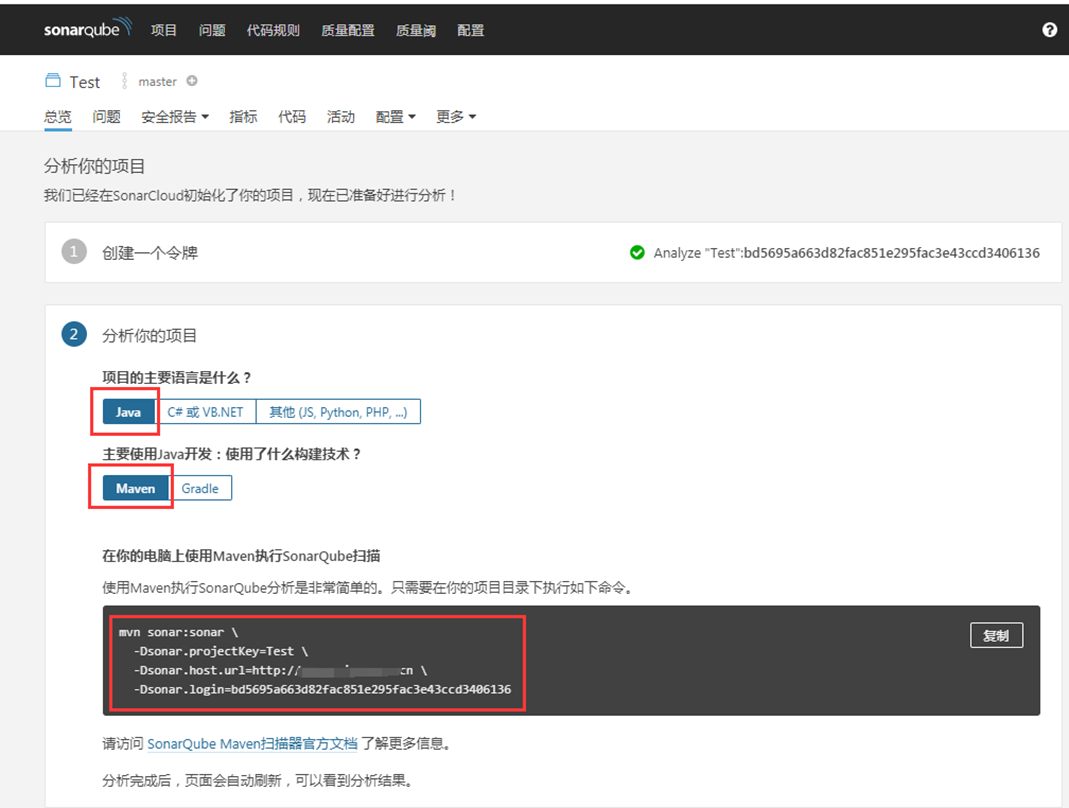The width and height of the screenshot is (1069, 808).
Task: Click the Test project folder icon
Action: pyautogui.click(x=52, y=80)
